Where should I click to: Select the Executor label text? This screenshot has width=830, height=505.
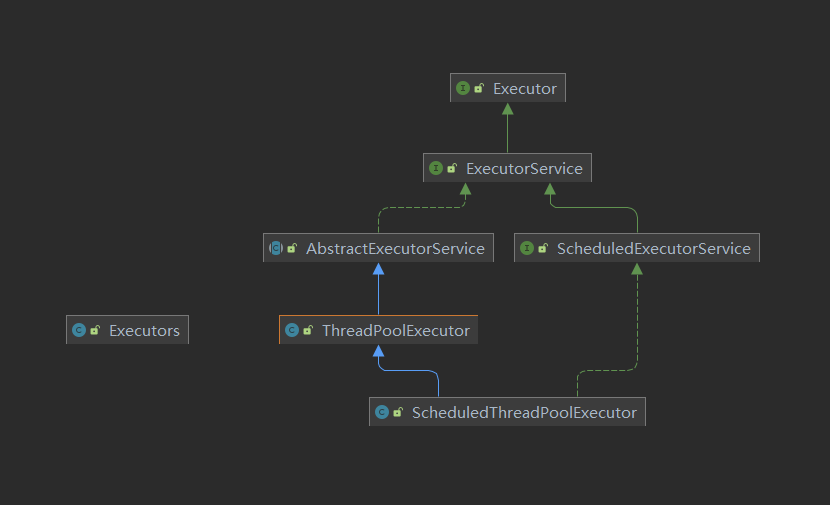(524, 88)
